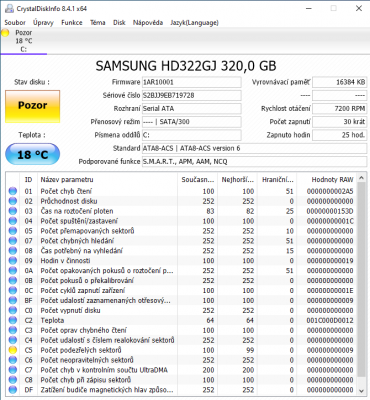Viewport: 370px width, 400px height.
Task: Click the Hraniční... column header
Action: point(277,180)
